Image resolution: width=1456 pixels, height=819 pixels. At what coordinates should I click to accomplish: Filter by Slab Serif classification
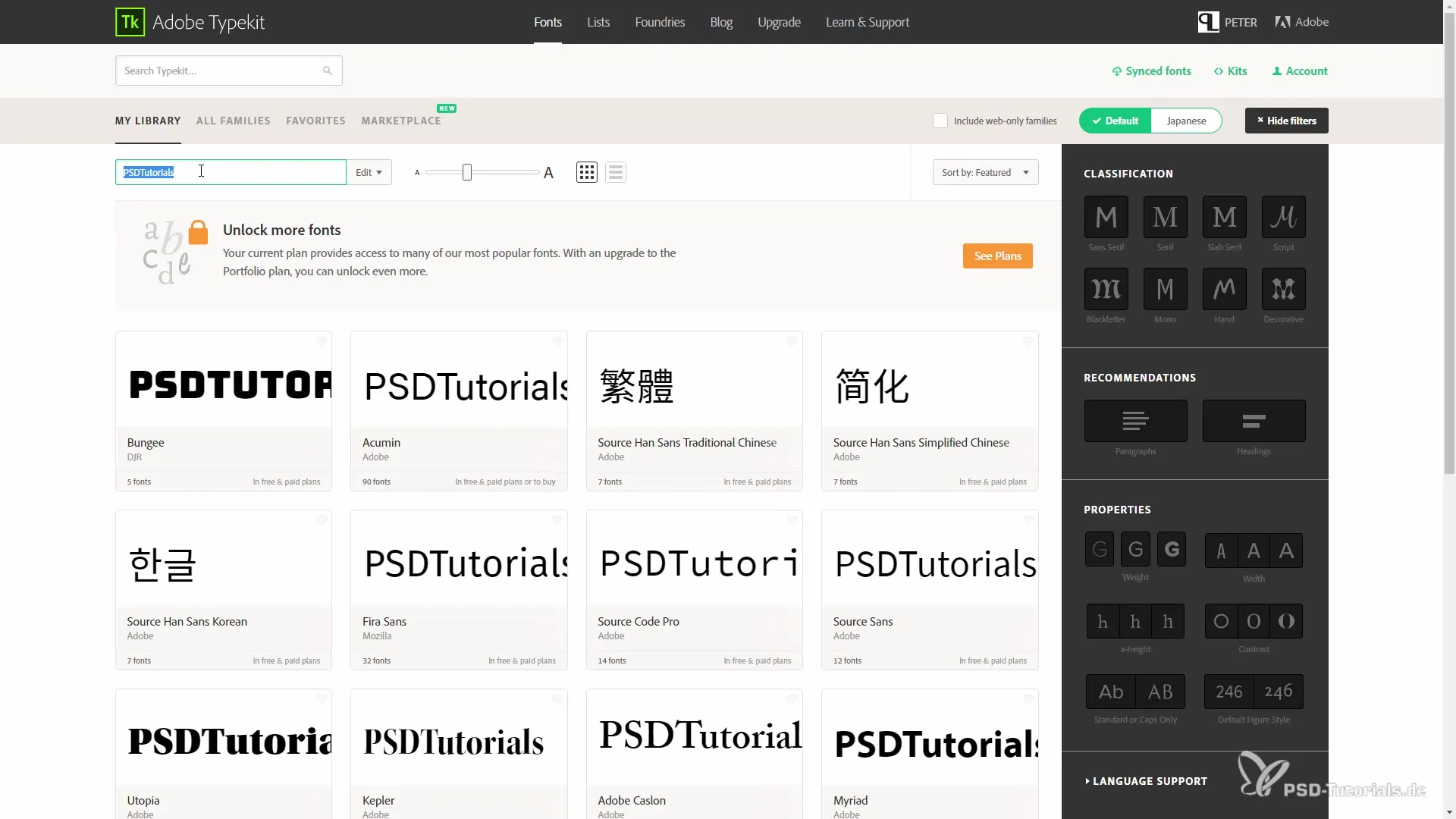click(1224, 217)
